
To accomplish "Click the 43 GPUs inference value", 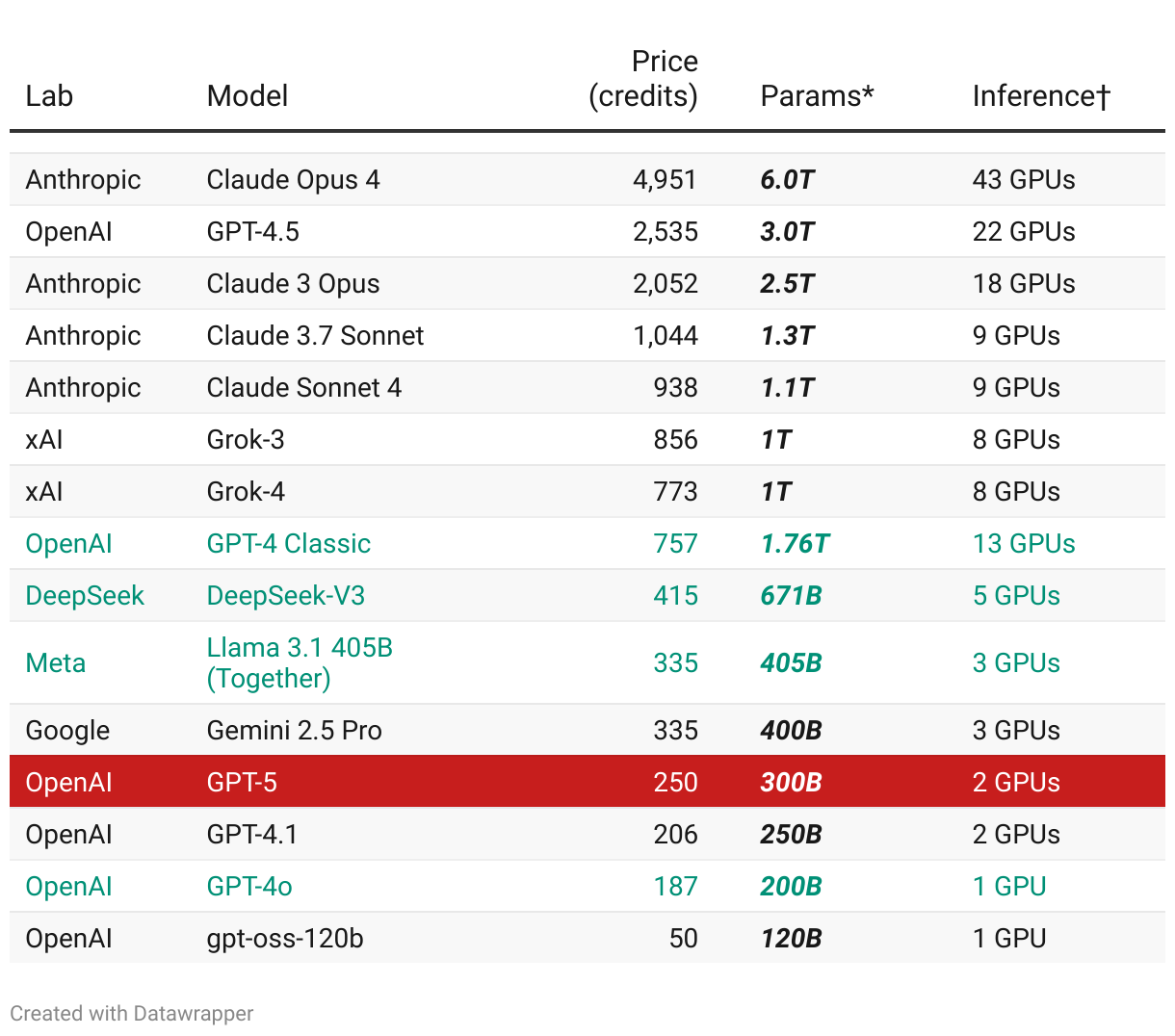I will coord(1024,180).
